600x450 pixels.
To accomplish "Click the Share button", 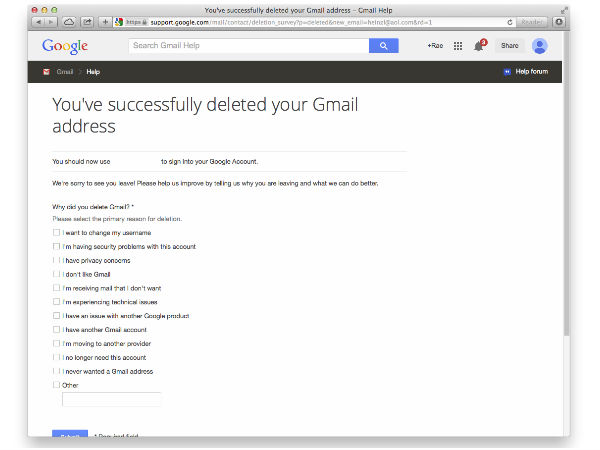I will [509, 46].
